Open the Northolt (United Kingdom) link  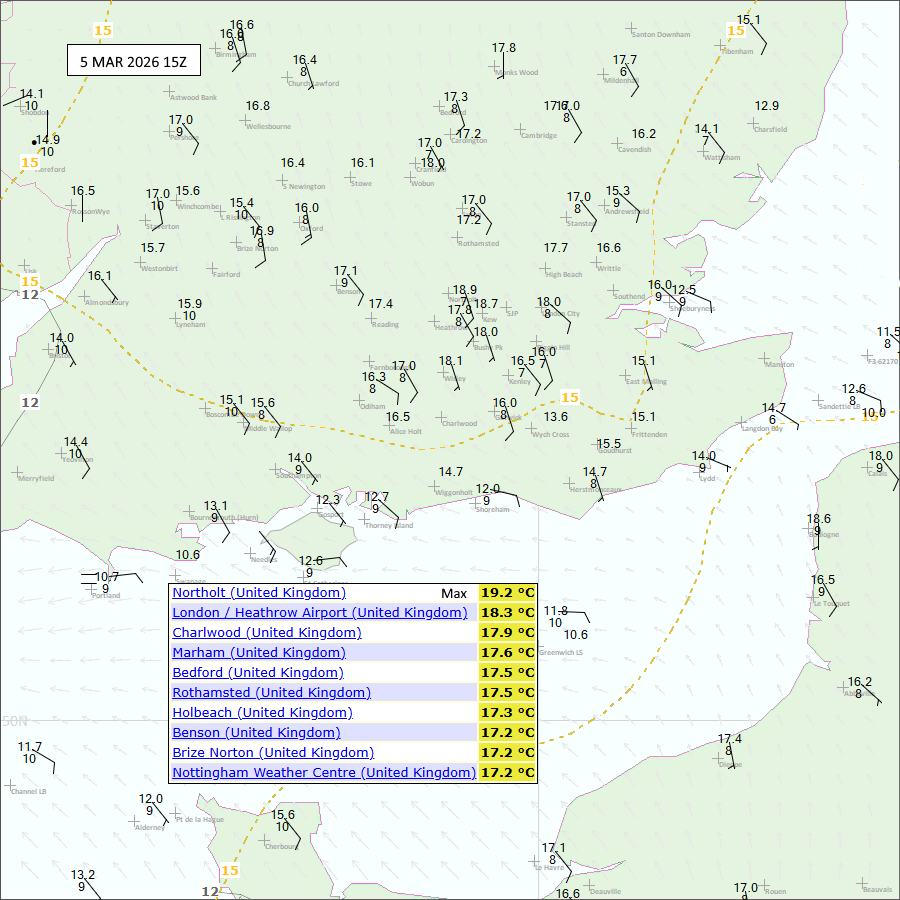(259, 593)
